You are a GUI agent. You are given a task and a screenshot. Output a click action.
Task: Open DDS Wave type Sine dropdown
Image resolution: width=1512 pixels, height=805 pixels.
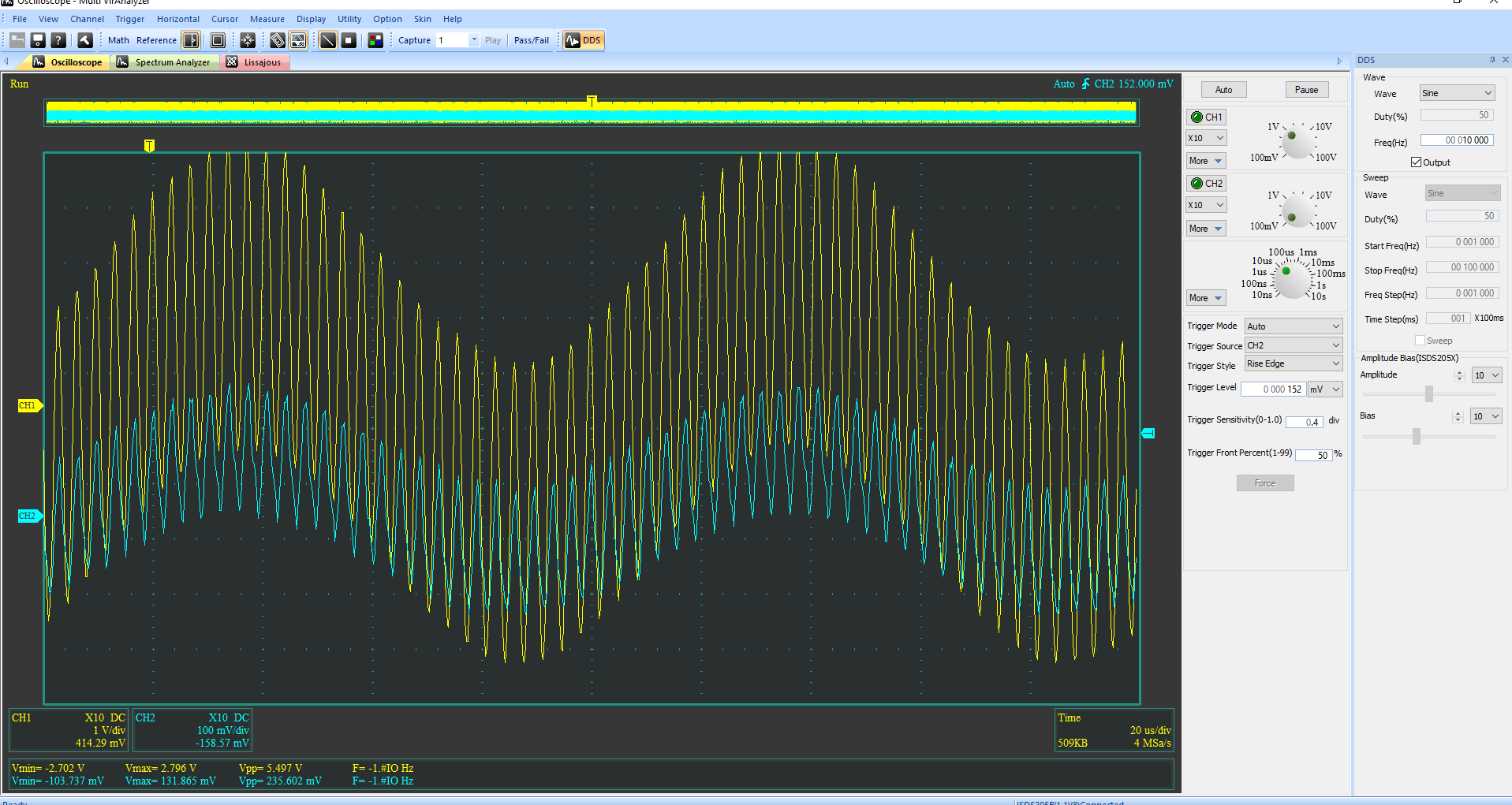(x=1458, y=93)
